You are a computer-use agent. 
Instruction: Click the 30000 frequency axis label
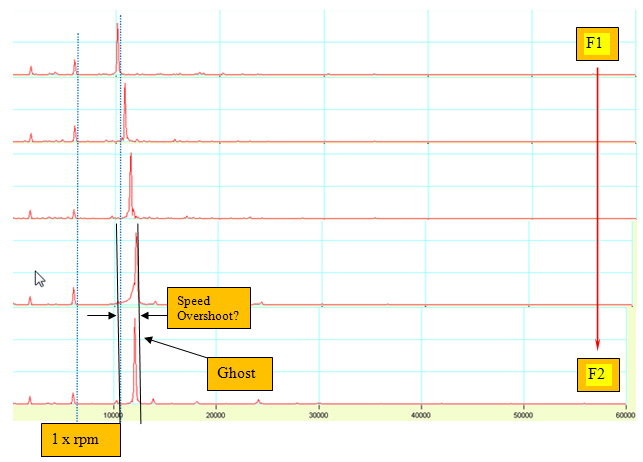pyautogui.click(x=319, y=415)
